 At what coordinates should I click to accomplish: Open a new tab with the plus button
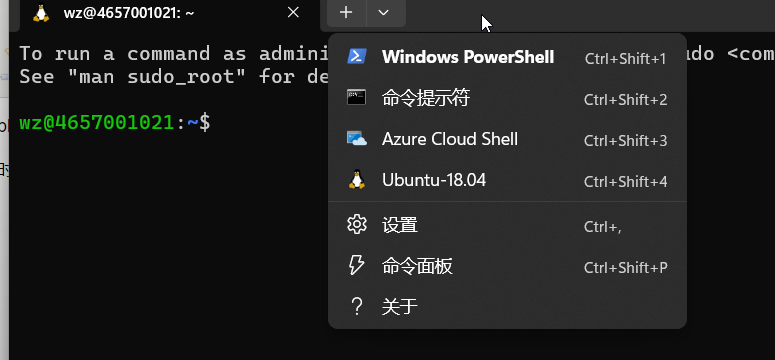346,13
